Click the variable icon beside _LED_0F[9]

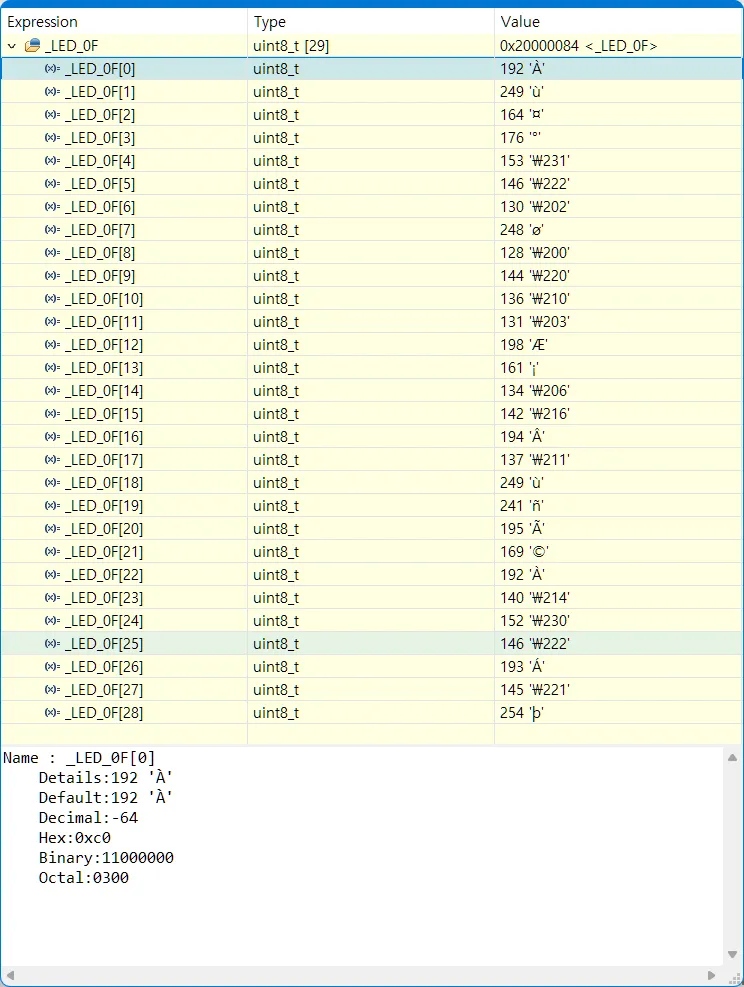coord(52,276)
